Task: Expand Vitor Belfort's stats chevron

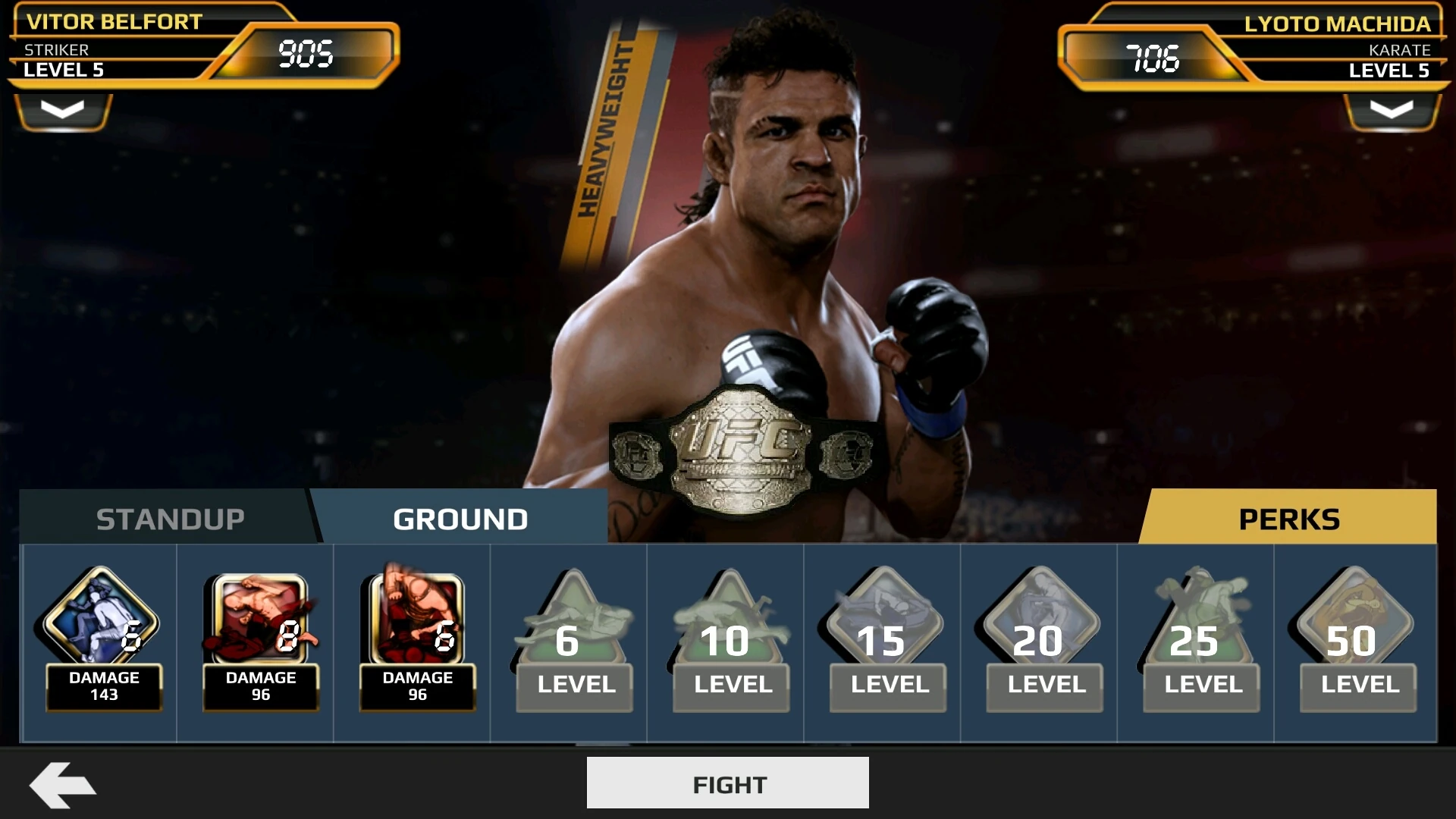Action: (63, 112)
